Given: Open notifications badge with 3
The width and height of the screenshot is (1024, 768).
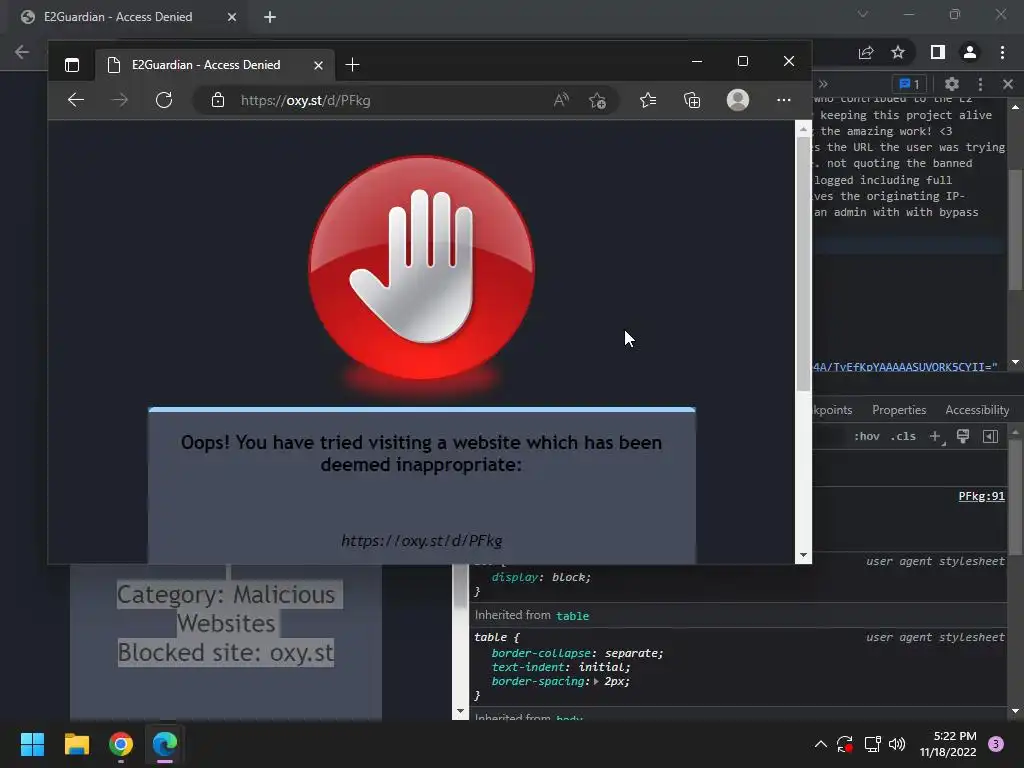Looking at the screenshot, I should coord(996,744).
